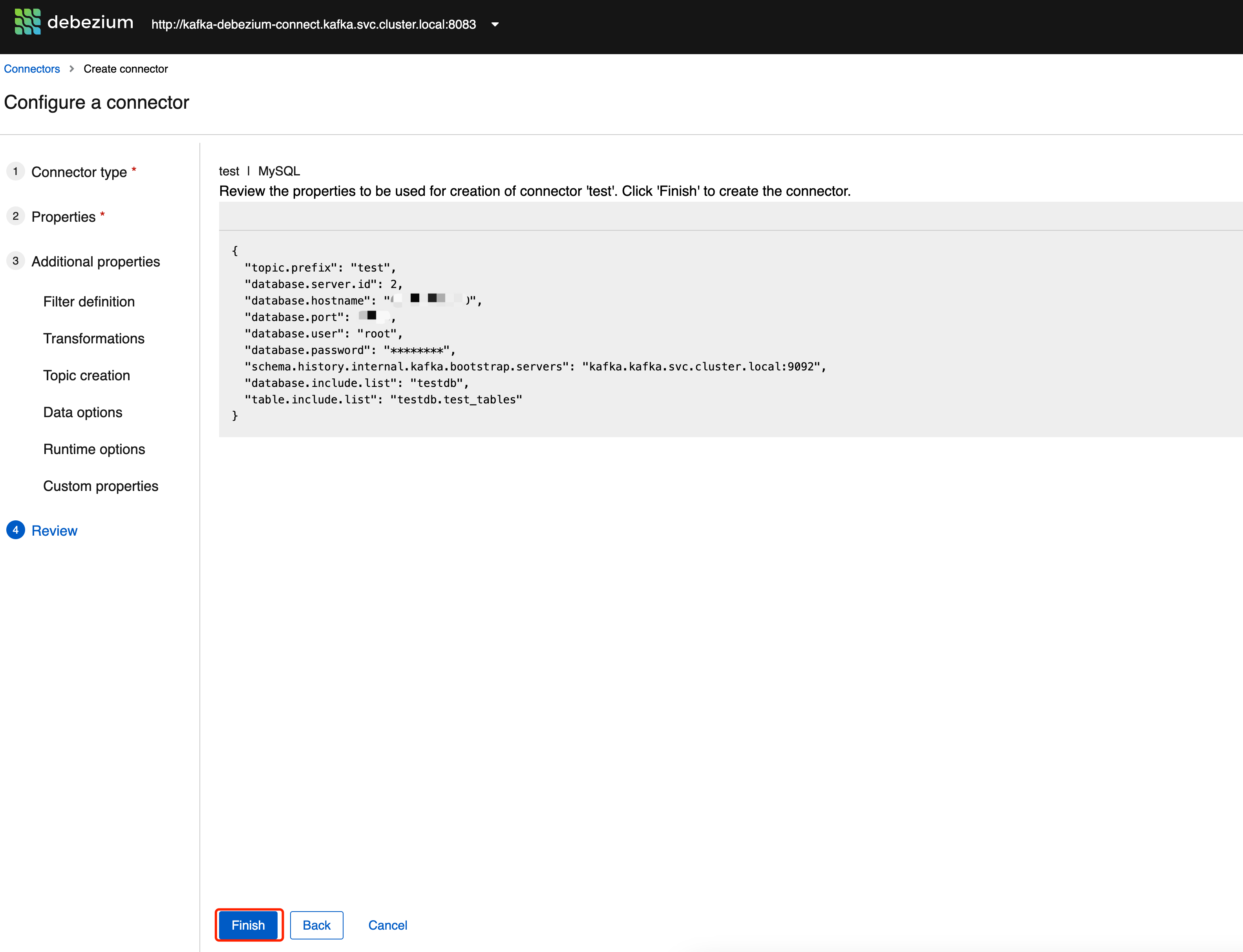
Task: Click the "database.user": "root" line
Action: click(324, 333)
